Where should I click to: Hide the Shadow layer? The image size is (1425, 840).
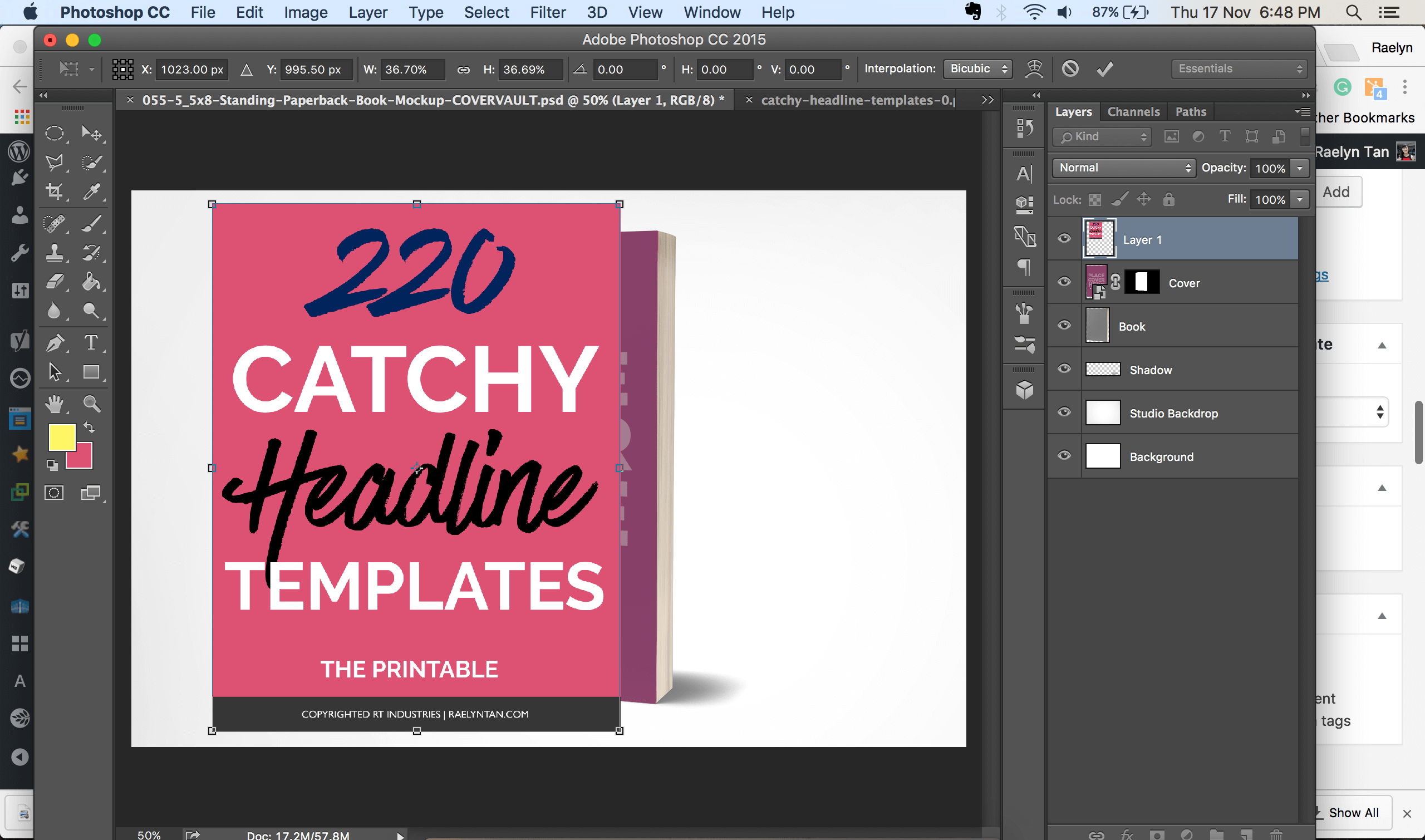1064,369
